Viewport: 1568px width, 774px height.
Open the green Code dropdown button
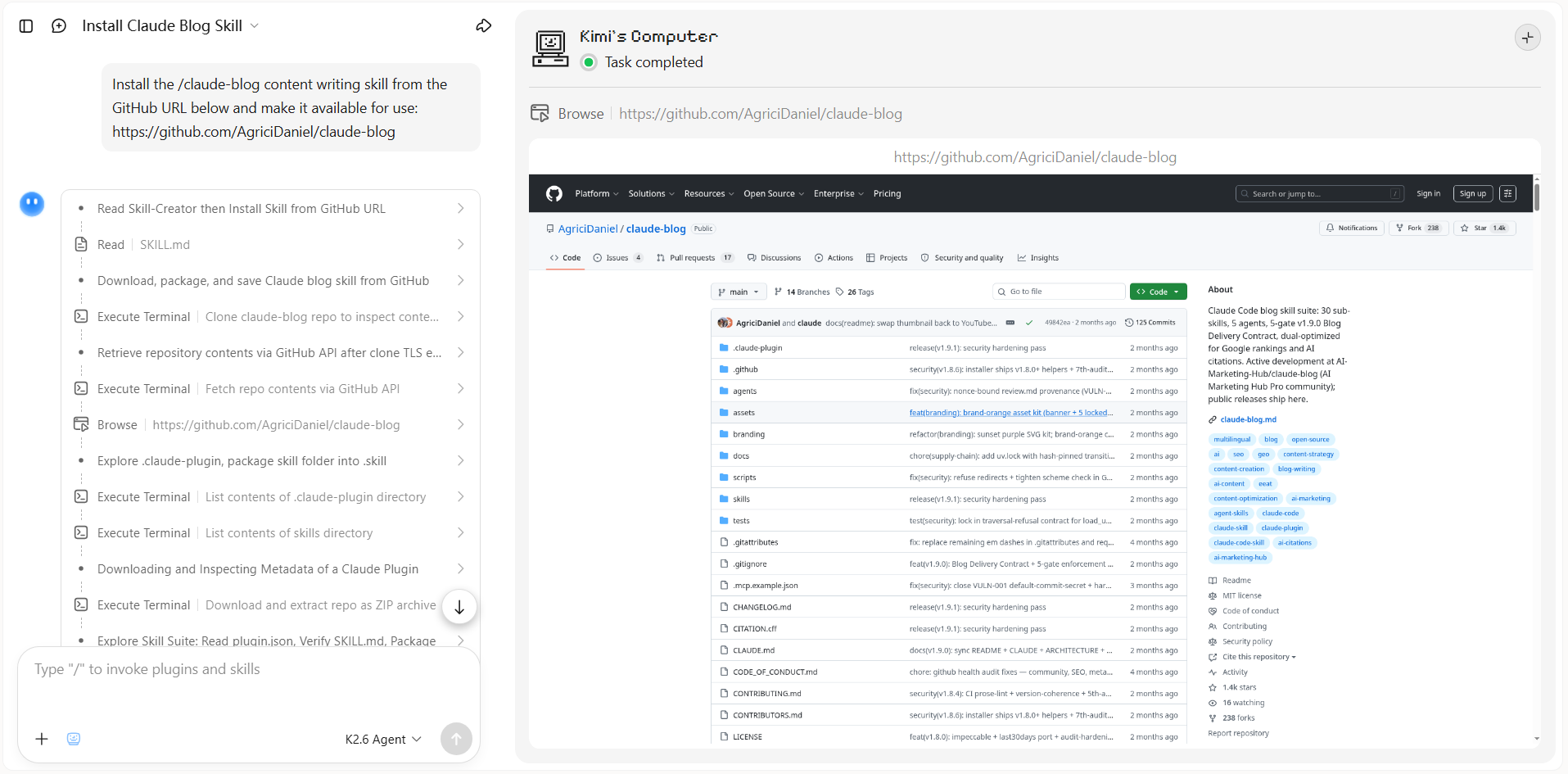(1158, 292)
